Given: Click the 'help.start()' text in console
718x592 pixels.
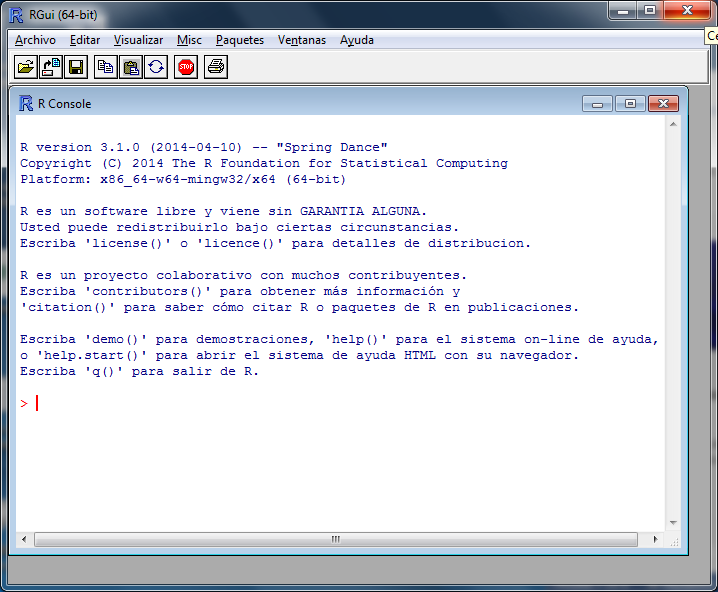Looking at the screenshot, I should pos(92,355).
